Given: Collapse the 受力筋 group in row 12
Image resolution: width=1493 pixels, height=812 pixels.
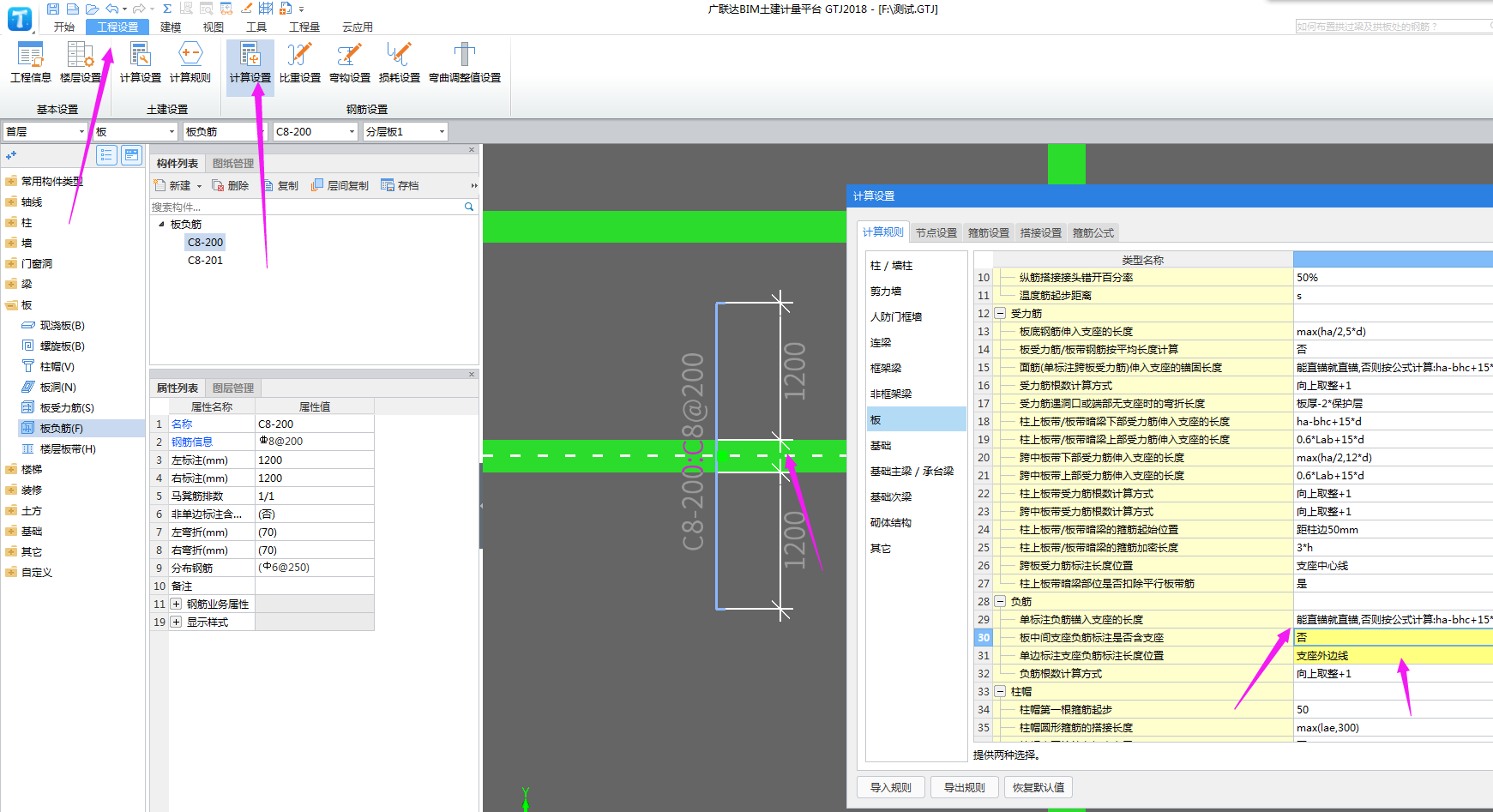Looking at the screenshot, I should click(1000, 314).
